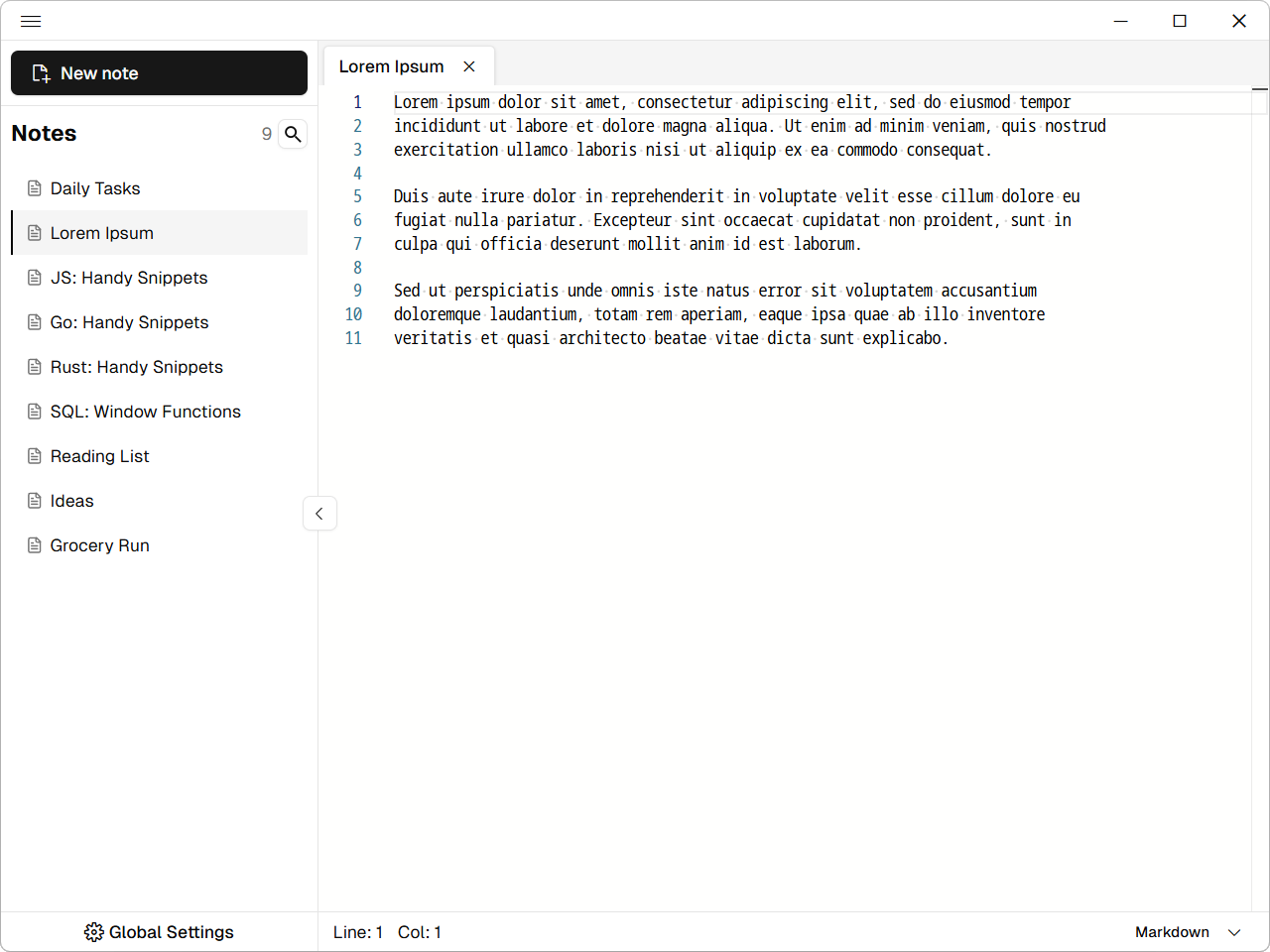Close the Lorem Ipsum tab
The image size is (1270, 952).
[469, 66]
